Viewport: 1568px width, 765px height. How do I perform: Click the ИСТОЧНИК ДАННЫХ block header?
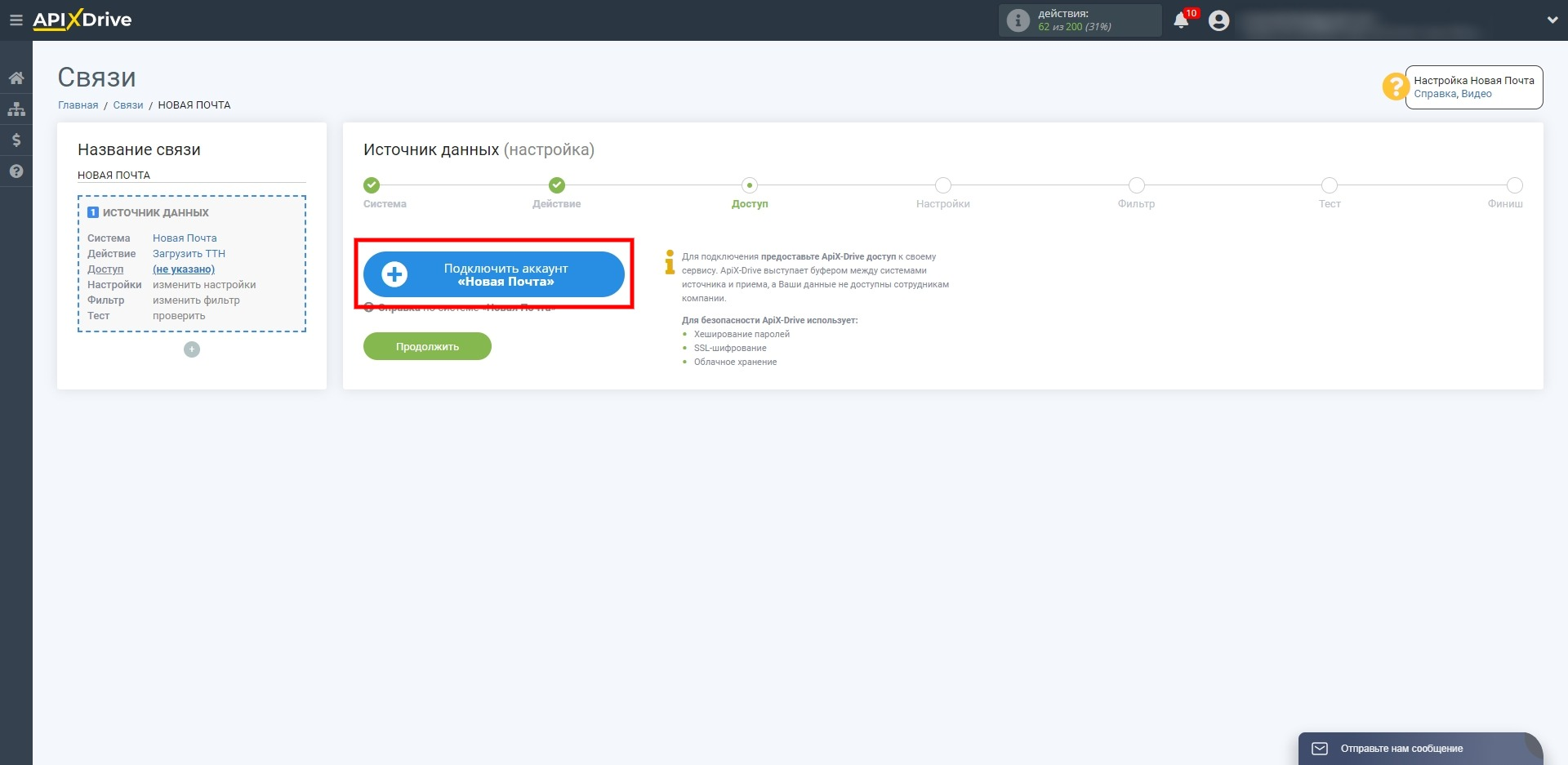pos(149,212)
